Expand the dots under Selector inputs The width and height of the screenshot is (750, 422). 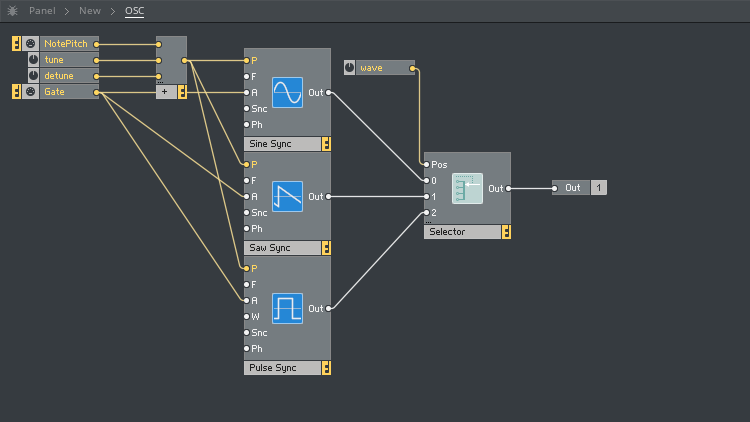pyautogui.click(x=429, y=221)
